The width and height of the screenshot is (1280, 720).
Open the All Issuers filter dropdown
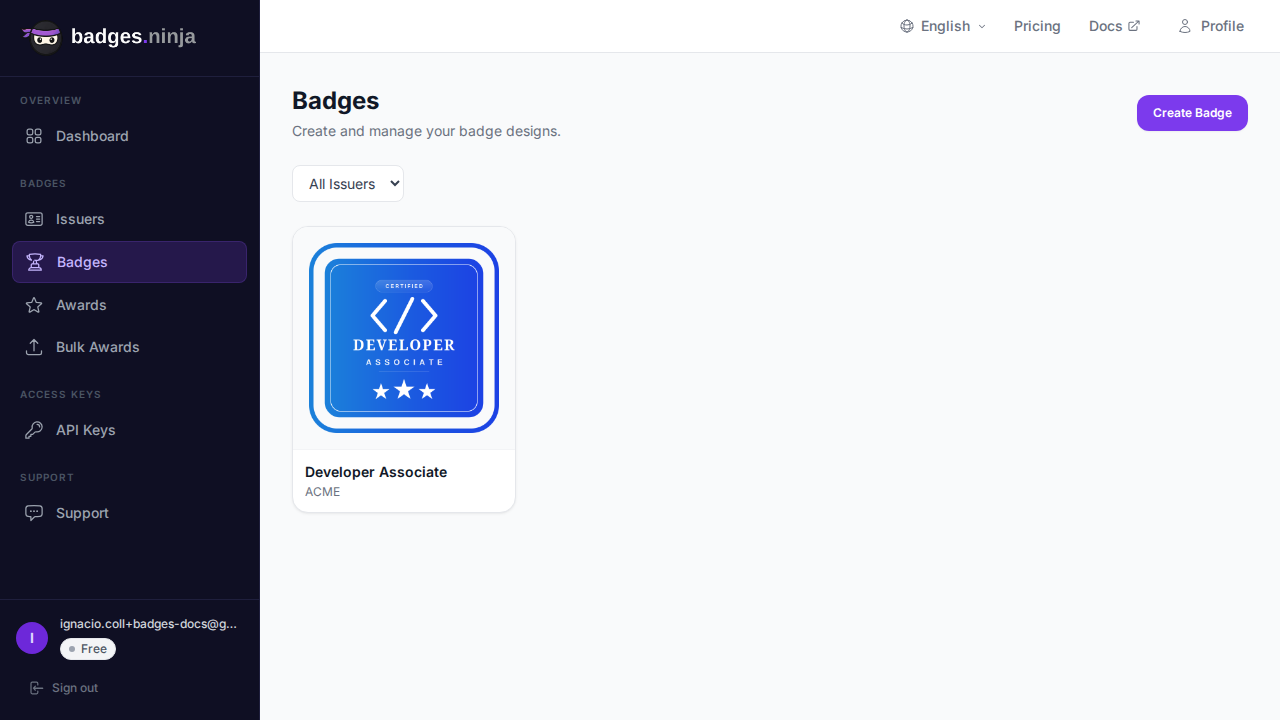[x=348, y=184]
